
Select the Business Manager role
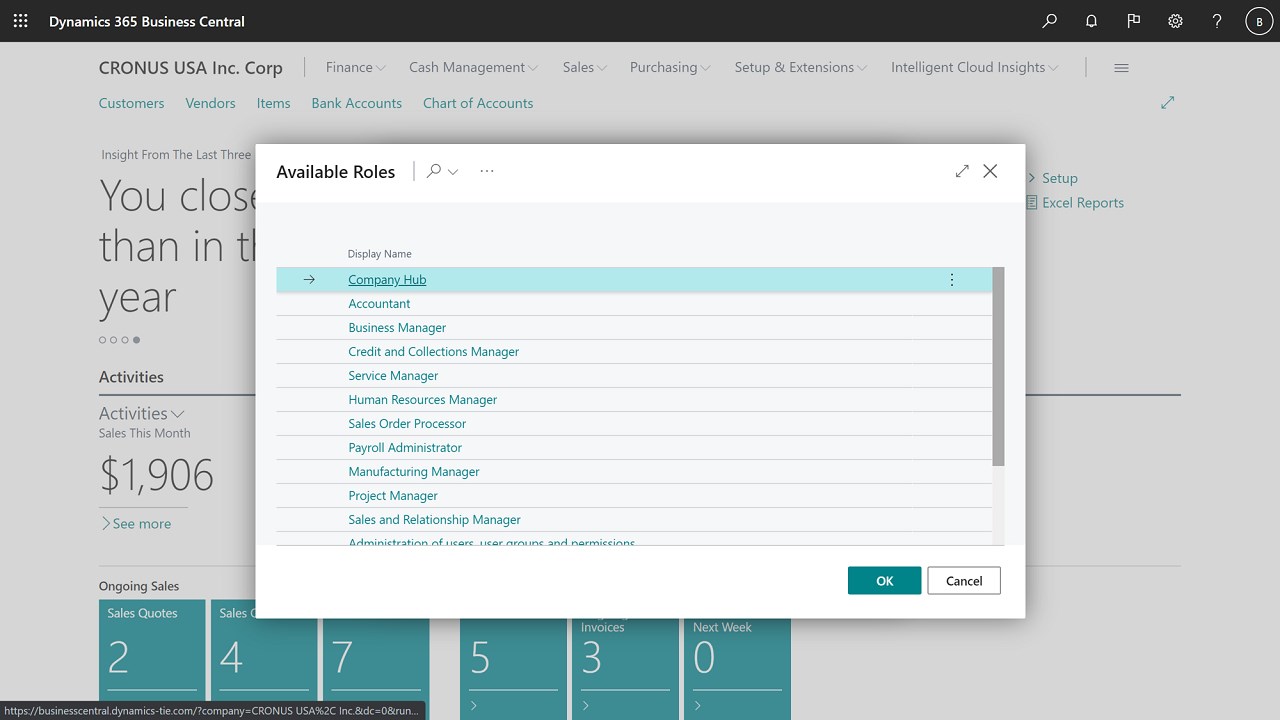pyautogui.click(x=397, y=328)
